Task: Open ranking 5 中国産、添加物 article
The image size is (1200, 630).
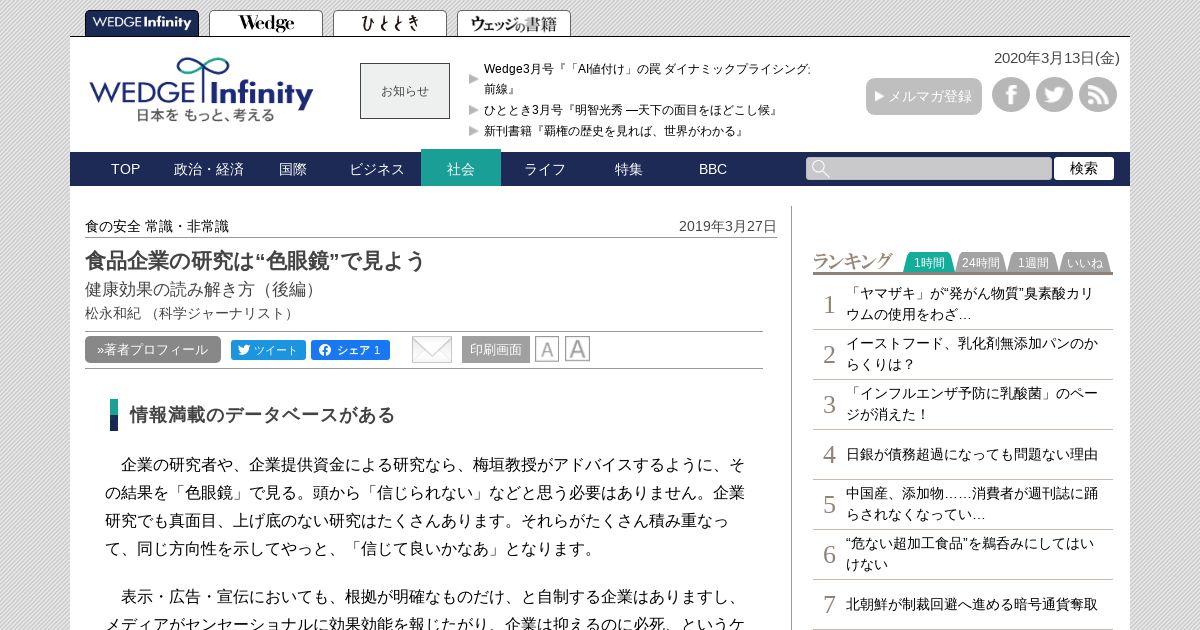Action: (972, 504)
